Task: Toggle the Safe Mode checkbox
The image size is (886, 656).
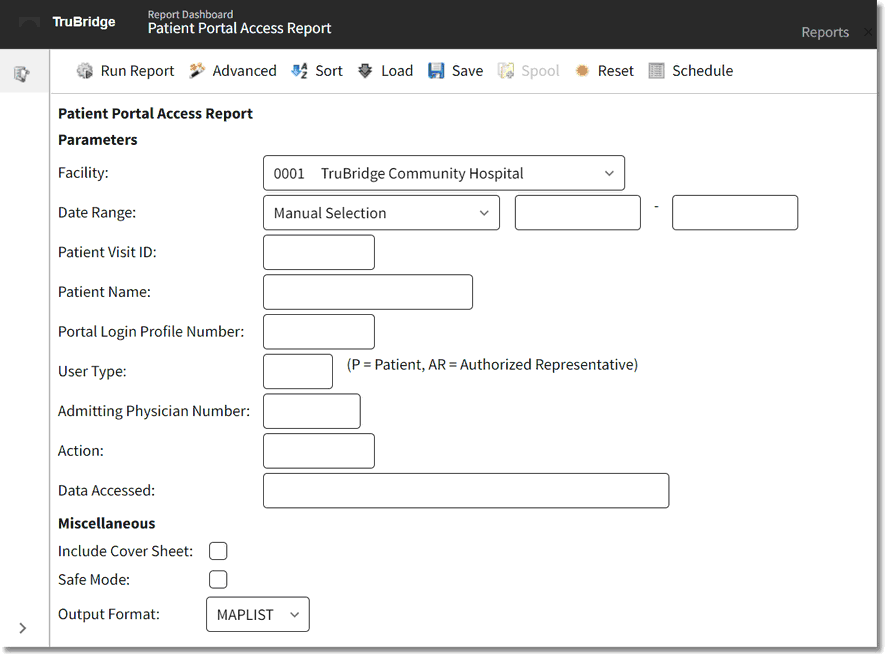Action: click(x=218, y=579)
